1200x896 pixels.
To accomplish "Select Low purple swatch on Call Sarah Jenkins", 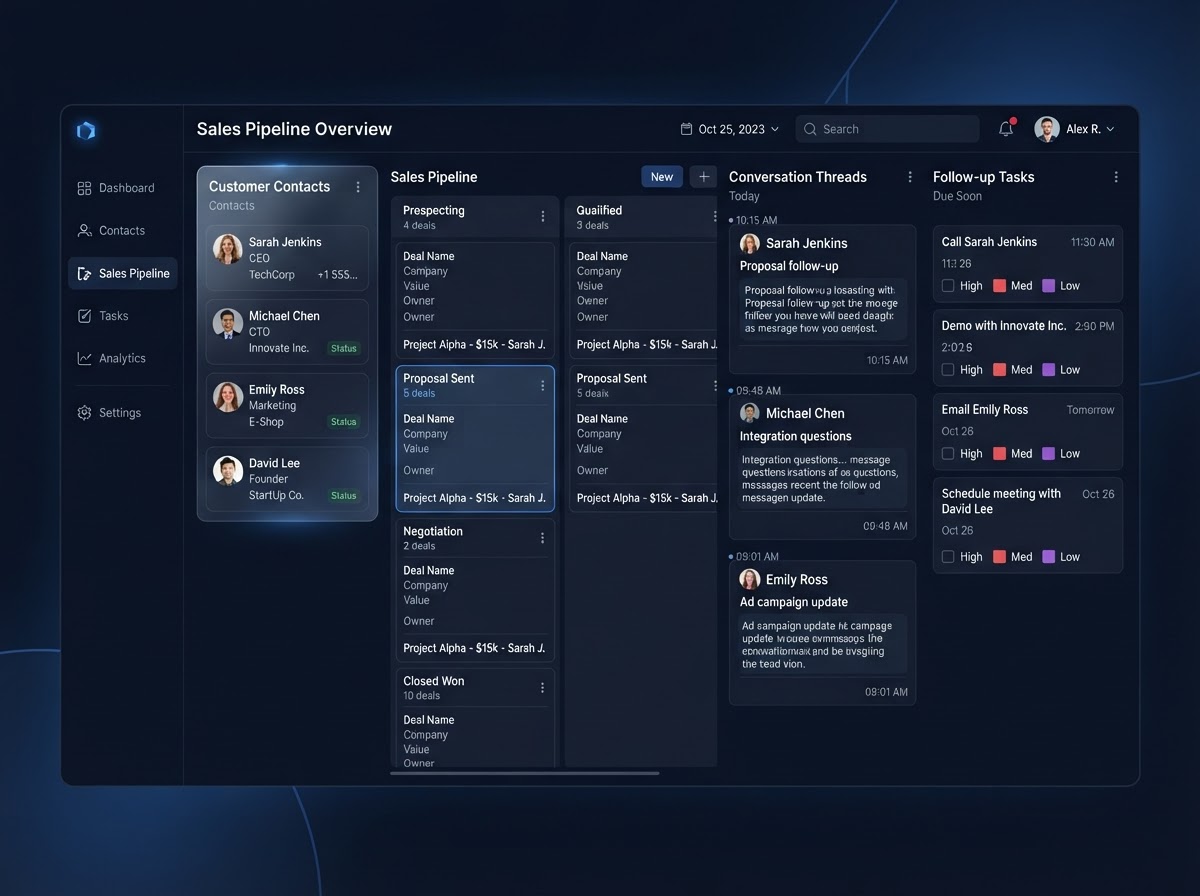I will tap(1048, 286).
